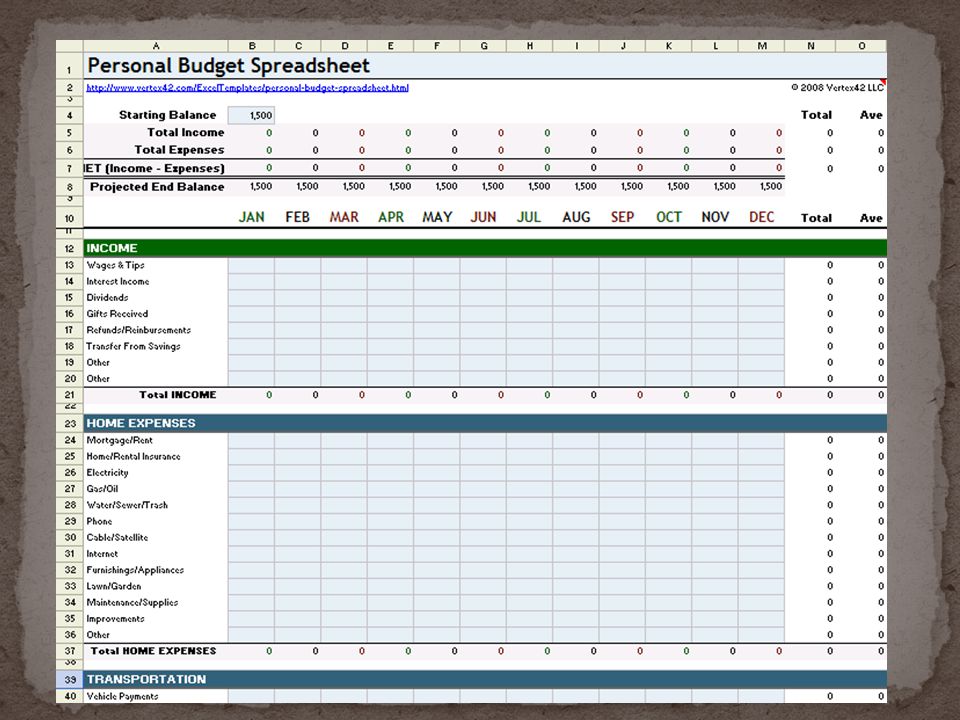
Task: Select the Dividends row label
Action: click(x=107, y=298)
